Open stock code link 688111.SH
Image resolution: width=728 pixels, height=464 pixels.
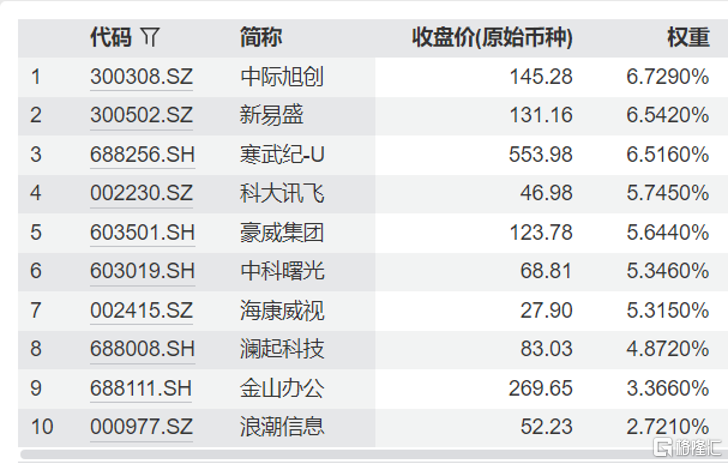click(x=141, y=389)
